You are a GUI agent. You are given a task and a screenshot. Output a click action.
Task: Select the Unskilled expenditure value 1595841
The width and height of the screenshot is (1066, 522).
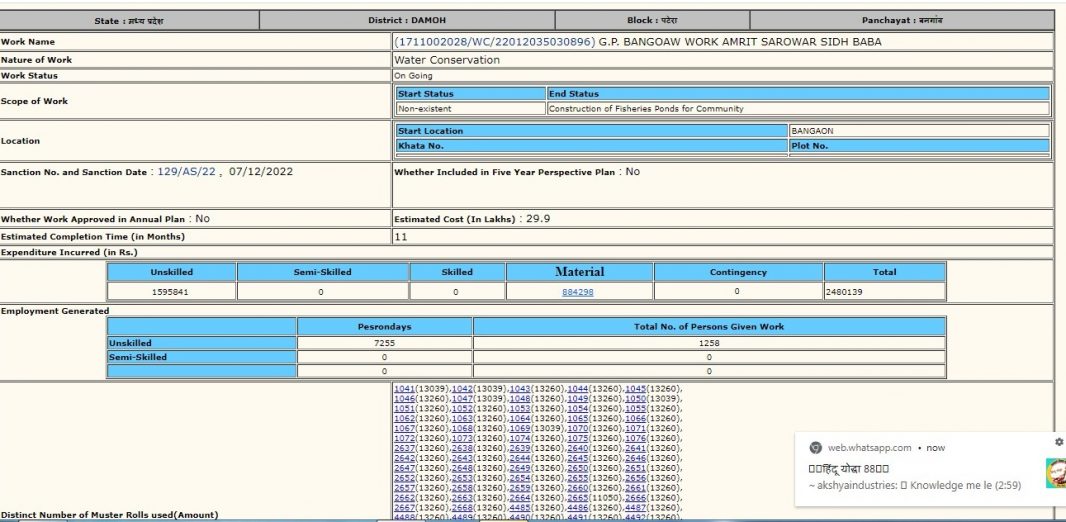pyautogui.click(x=171, y=292)
